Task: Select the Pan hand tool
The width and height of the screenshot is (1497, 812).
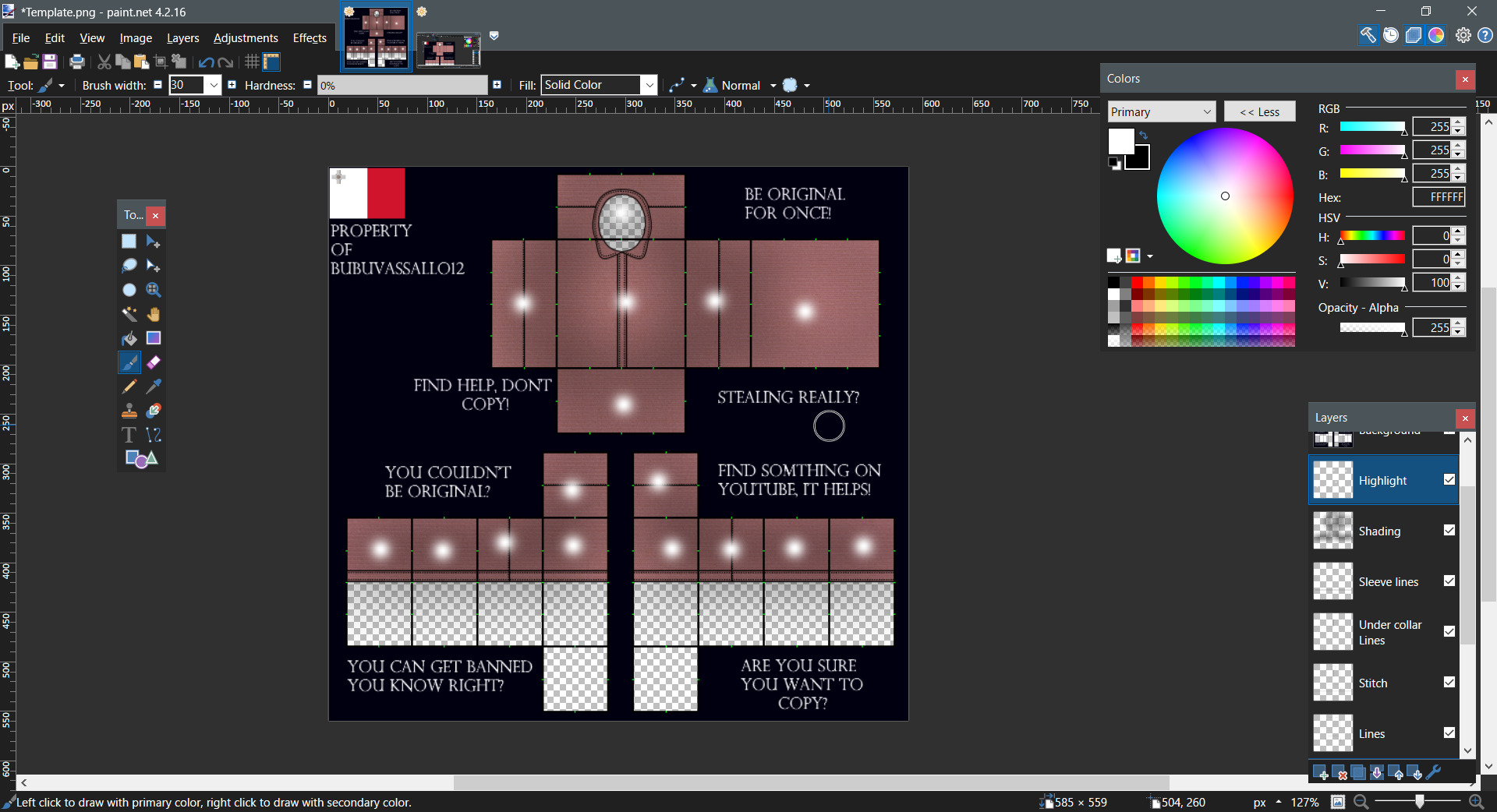Action: pos(154,314)
